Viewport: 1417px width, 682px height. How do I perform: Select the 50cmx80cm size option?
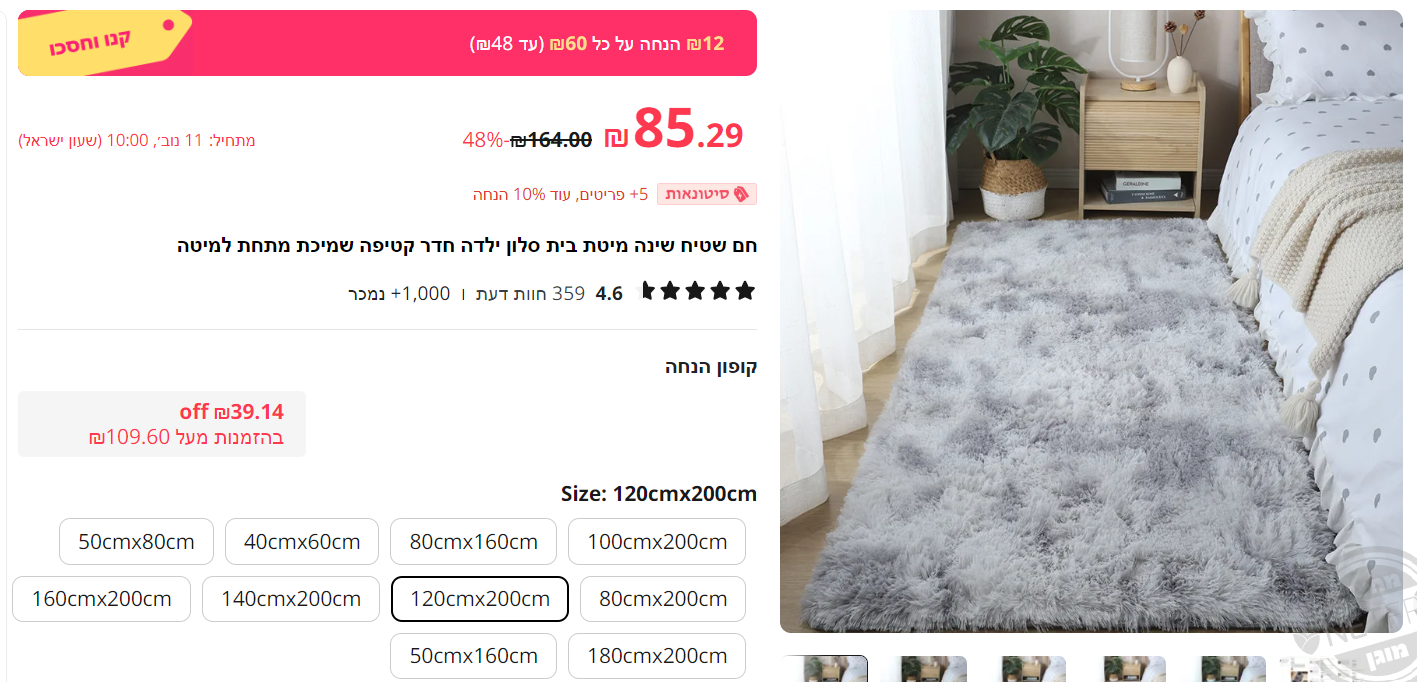[136, 542]
